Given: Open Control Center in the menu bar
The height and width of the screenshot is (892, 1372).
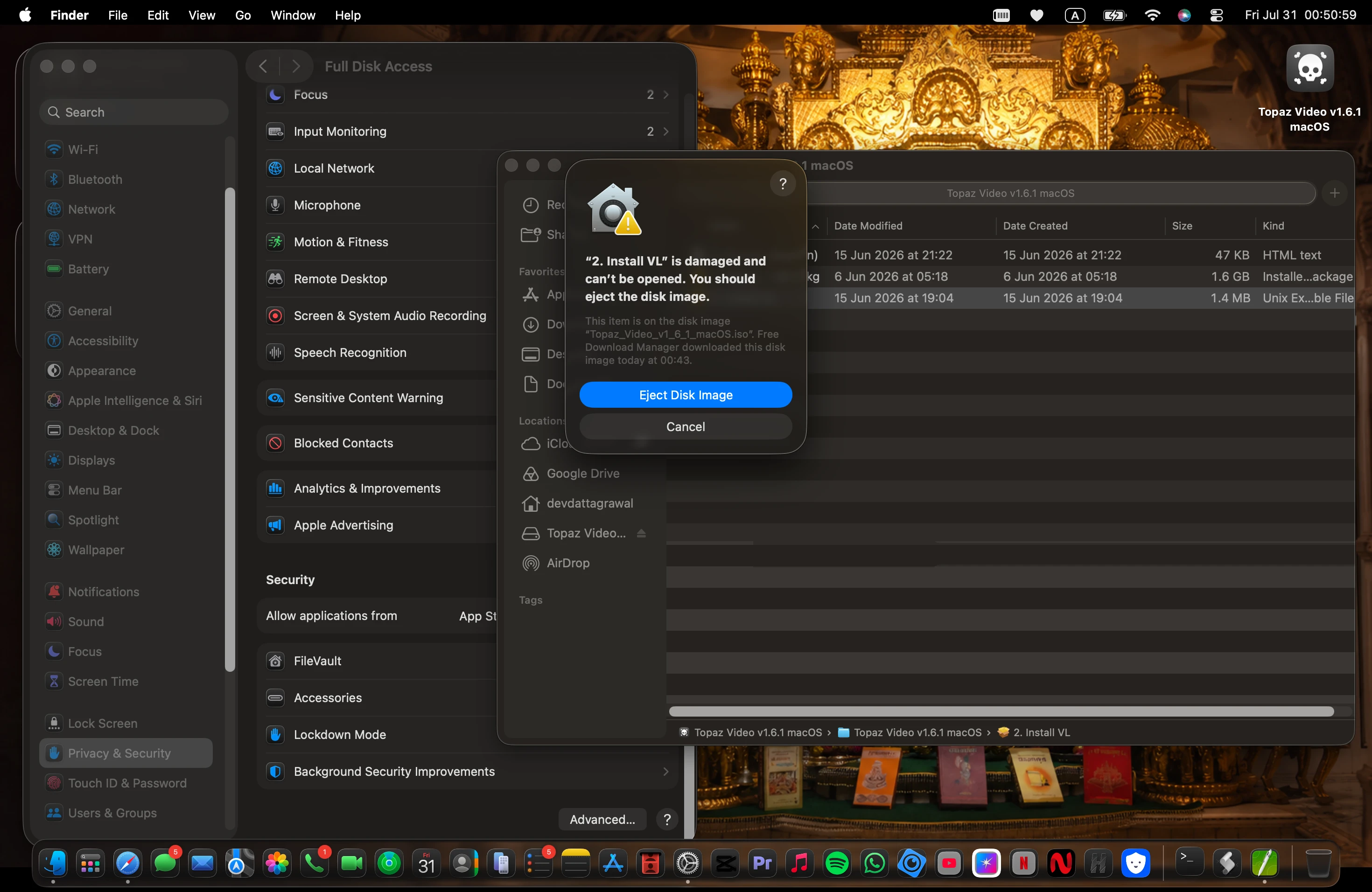Looking at the screenshot, I should click(x=1216, y=15).
